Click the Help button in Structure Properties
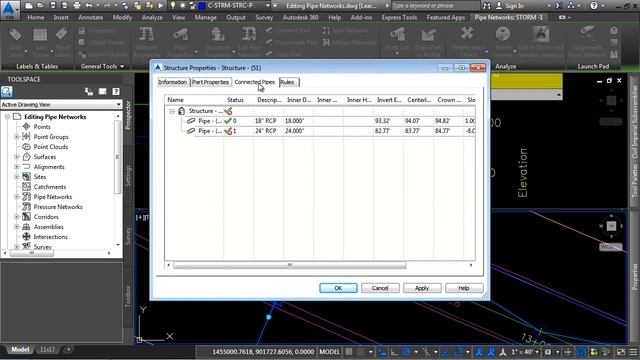The height and width of the screenshot is (360, 640). (x=464, y=288)
